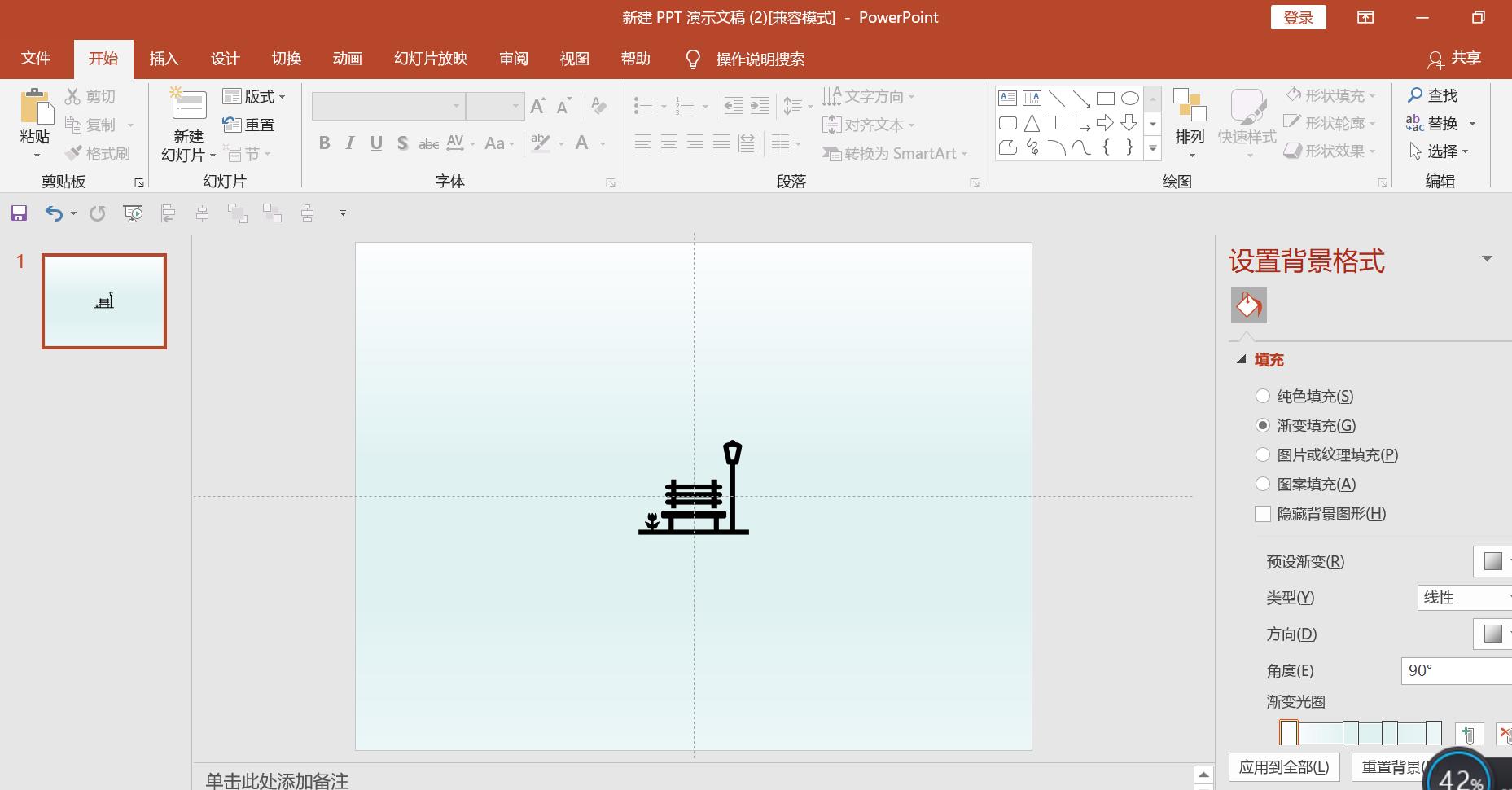Select slide 1 thumbnail

pos(103,301)
